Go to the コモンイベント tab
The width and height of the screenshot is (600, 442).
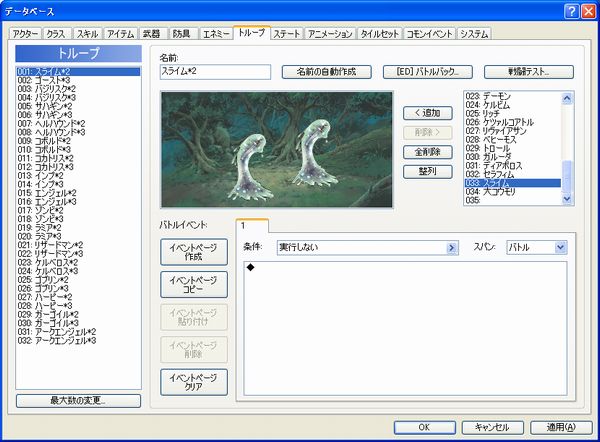(x=429, y=34)
